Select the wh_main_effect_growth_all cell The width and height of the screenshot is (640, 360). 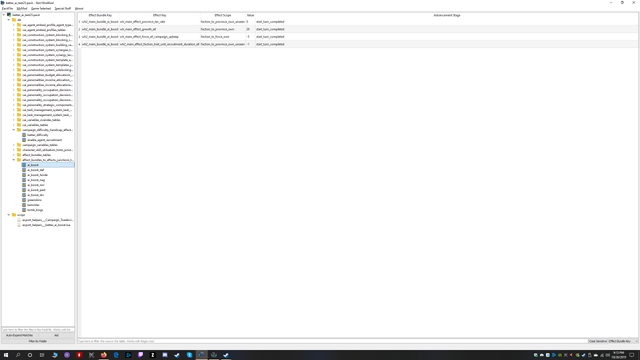pyautogui.click(x=160, y=29)
